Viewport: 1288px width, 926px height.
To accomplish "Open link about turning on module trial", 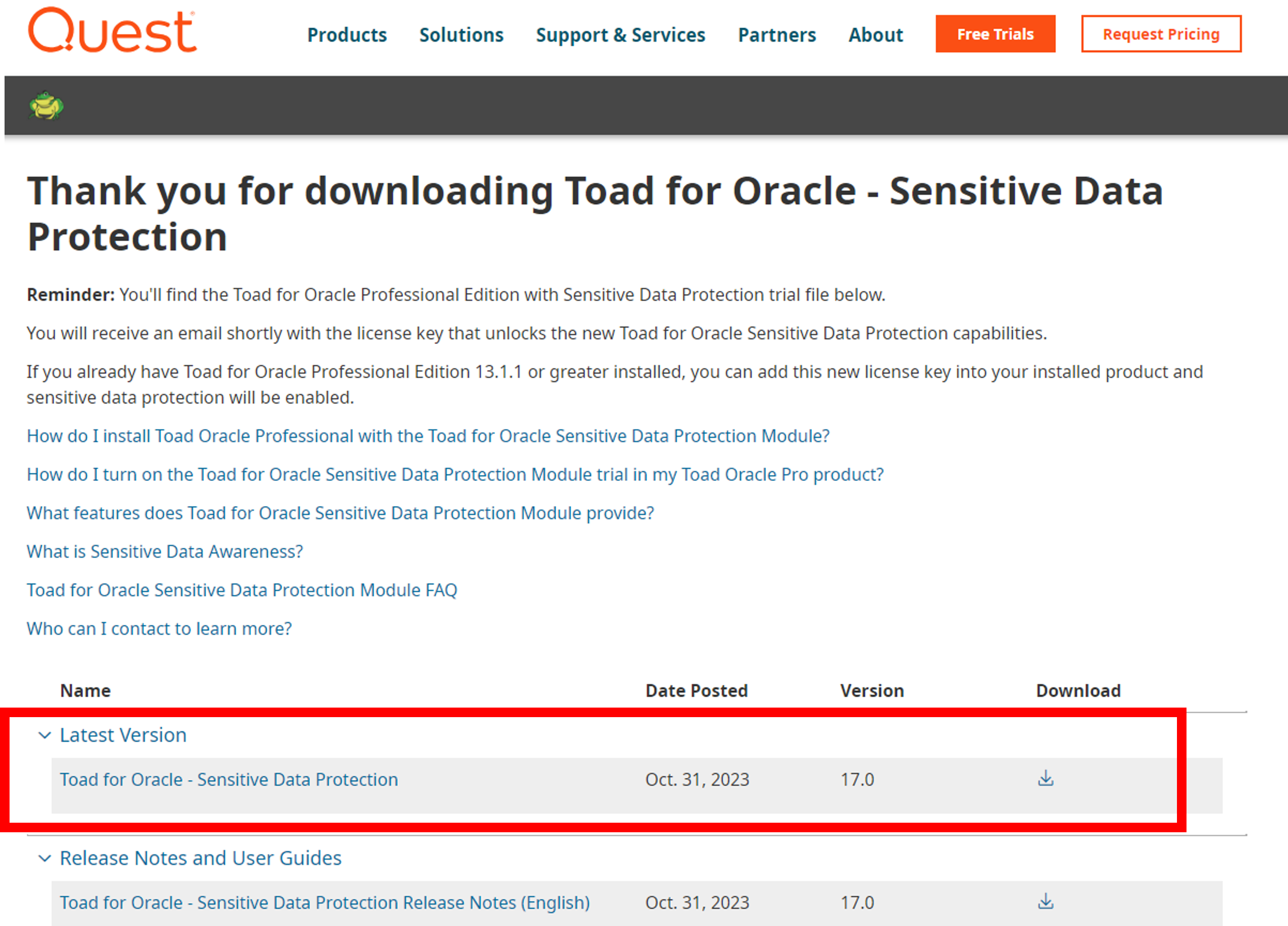I will coord(455,475).
